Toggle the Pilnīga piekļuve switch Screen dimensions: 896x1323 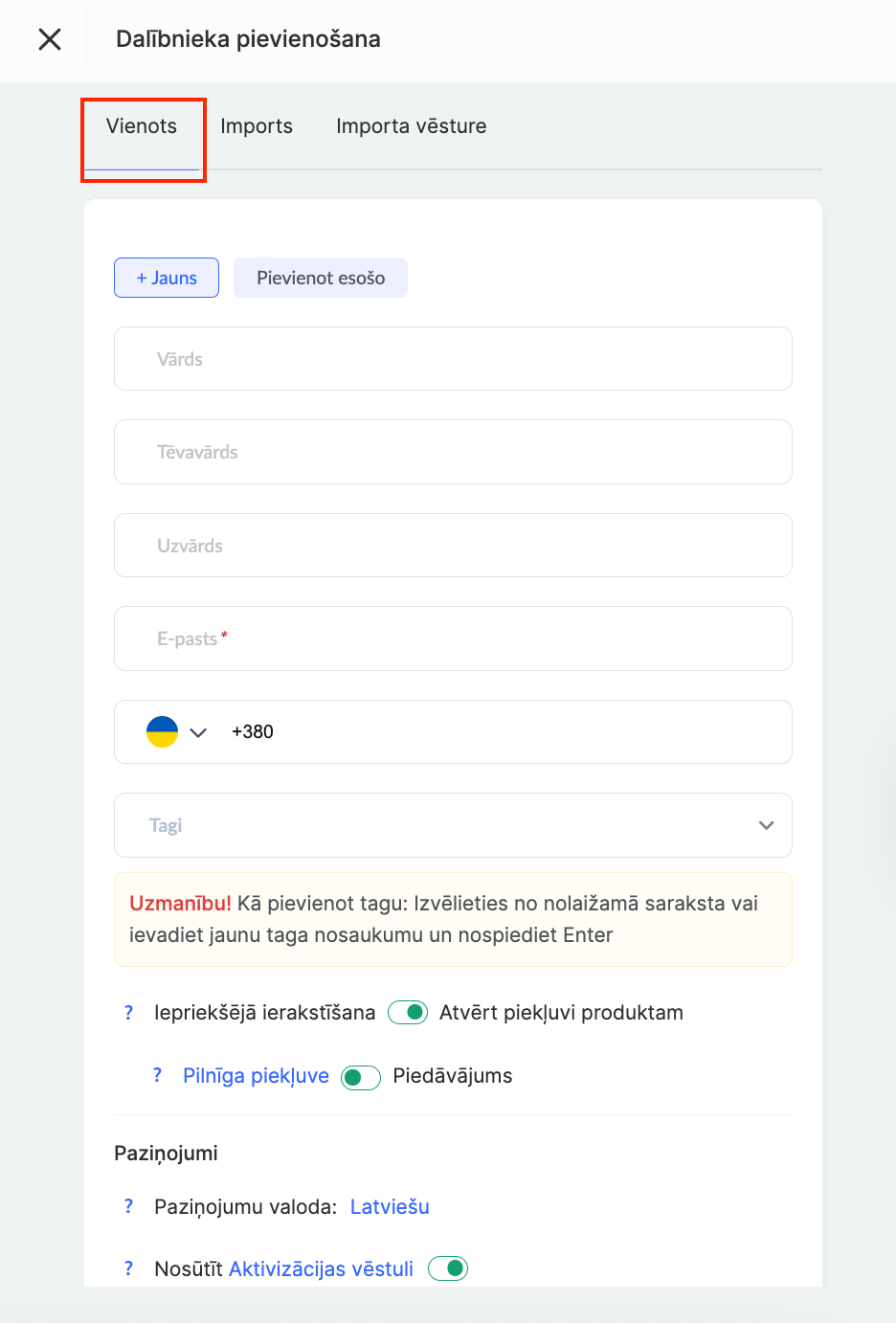(x=361, y=1077)
